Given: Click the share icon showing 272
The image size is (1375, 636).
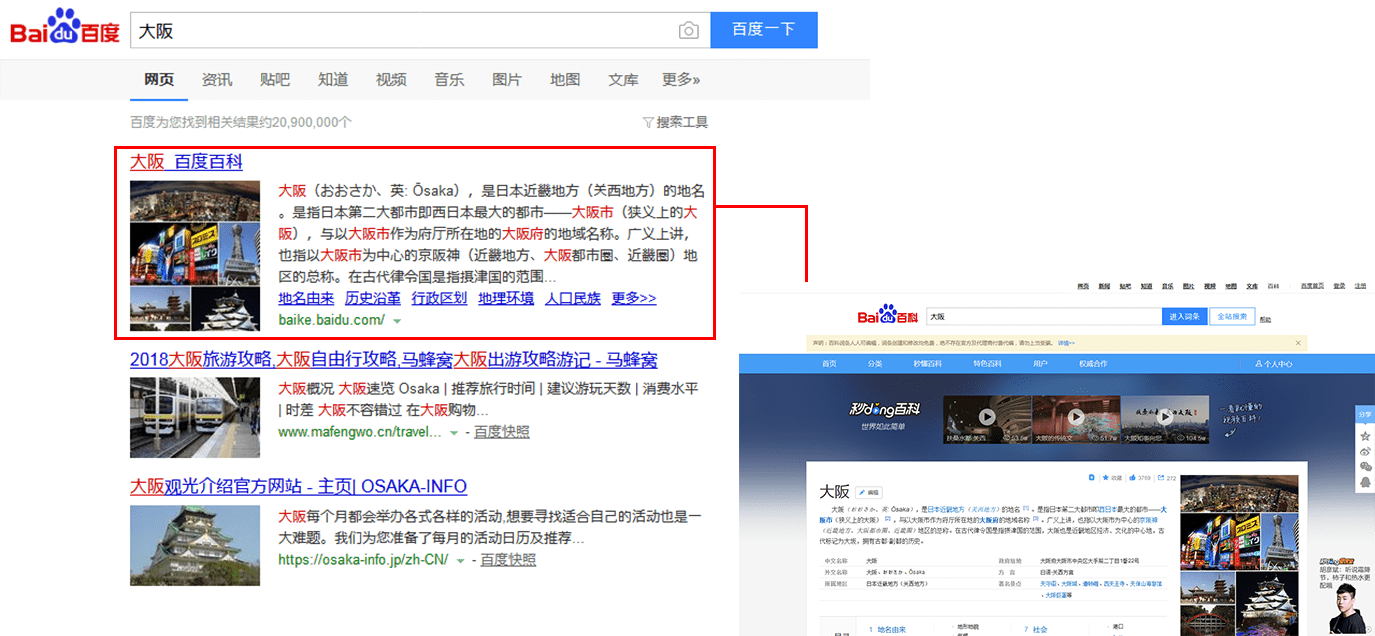Looking at the screenshot, I should click(x=1160, y=478).
